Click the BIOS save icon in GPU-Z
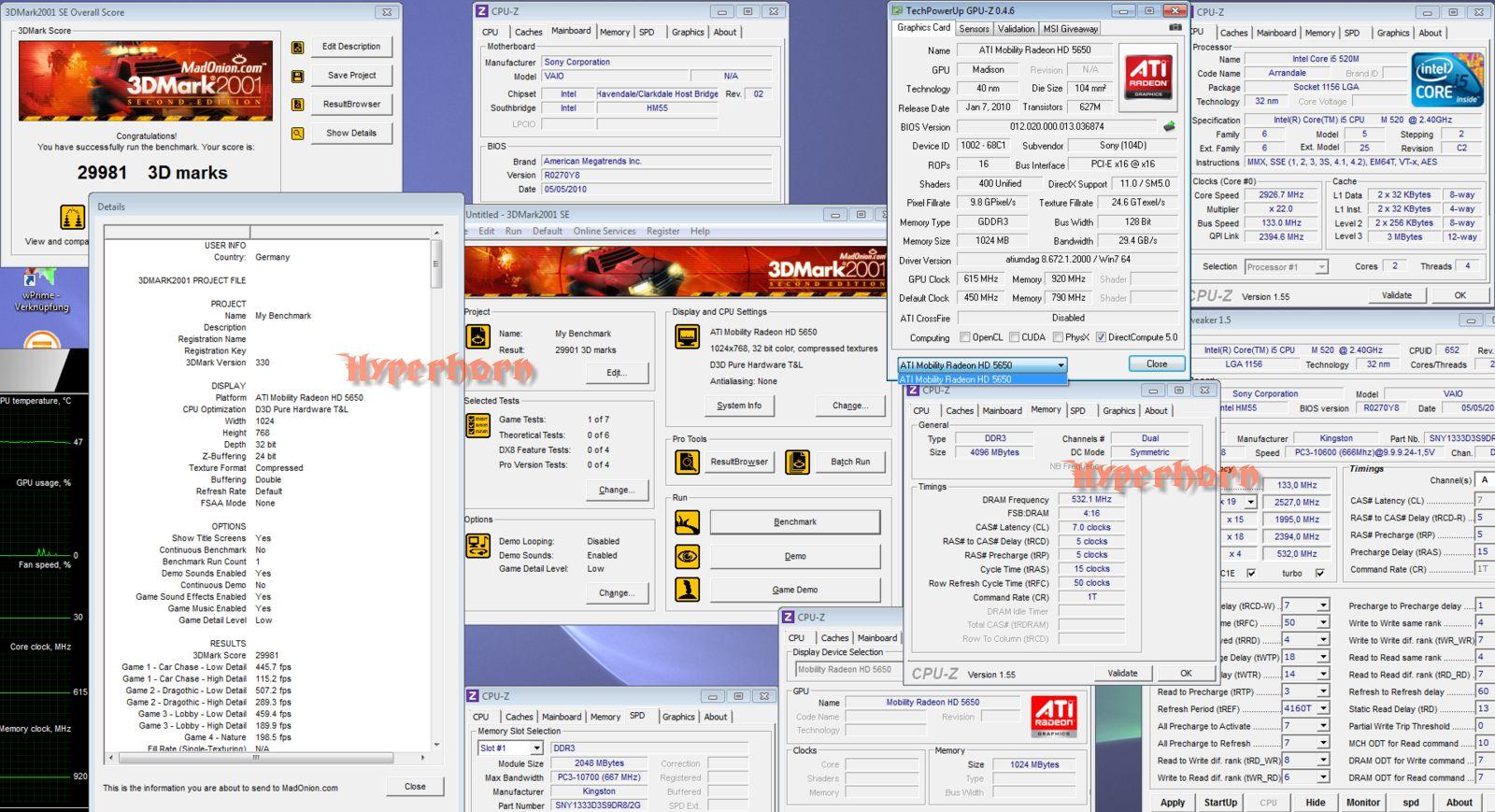Viewport: 1495px width, 812px height. click(1168, 126)
